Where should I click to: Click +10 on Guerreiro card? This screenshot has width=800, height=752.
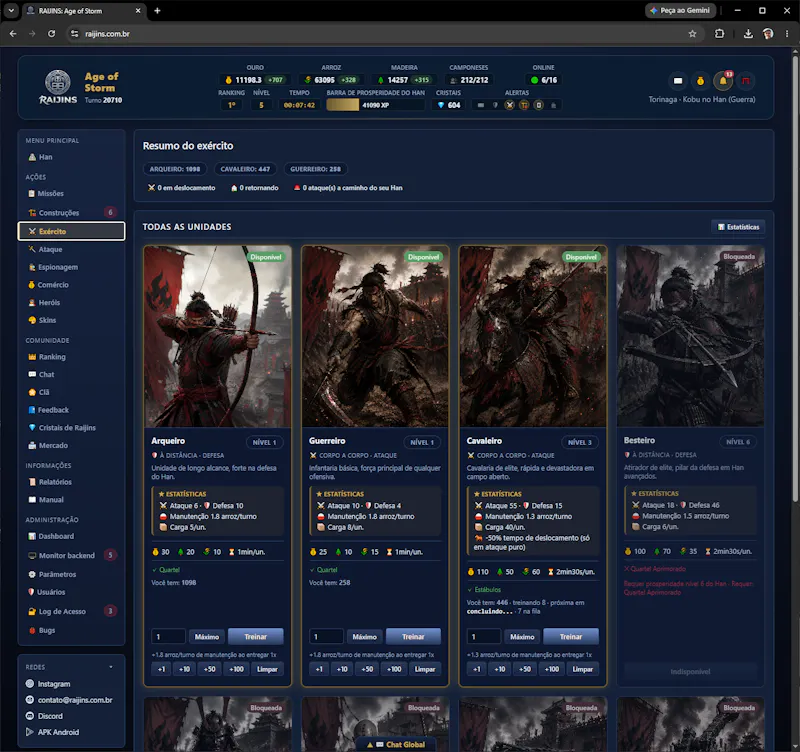[342, 669]
